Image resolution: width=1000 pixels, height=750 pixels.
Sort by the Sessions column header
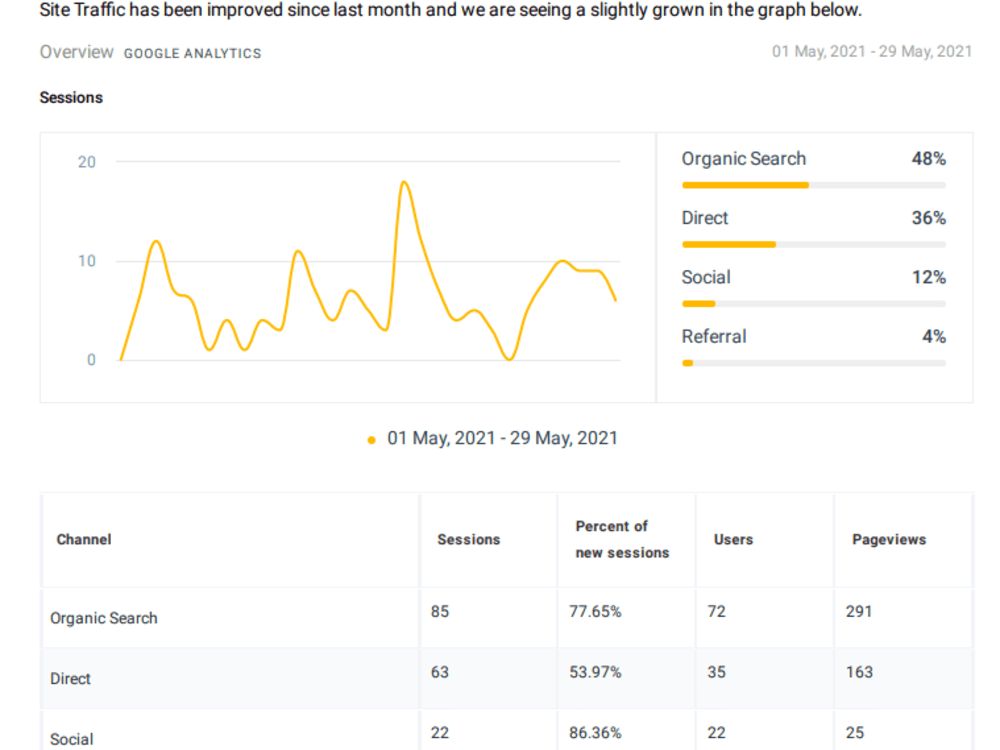pos(469,540)
